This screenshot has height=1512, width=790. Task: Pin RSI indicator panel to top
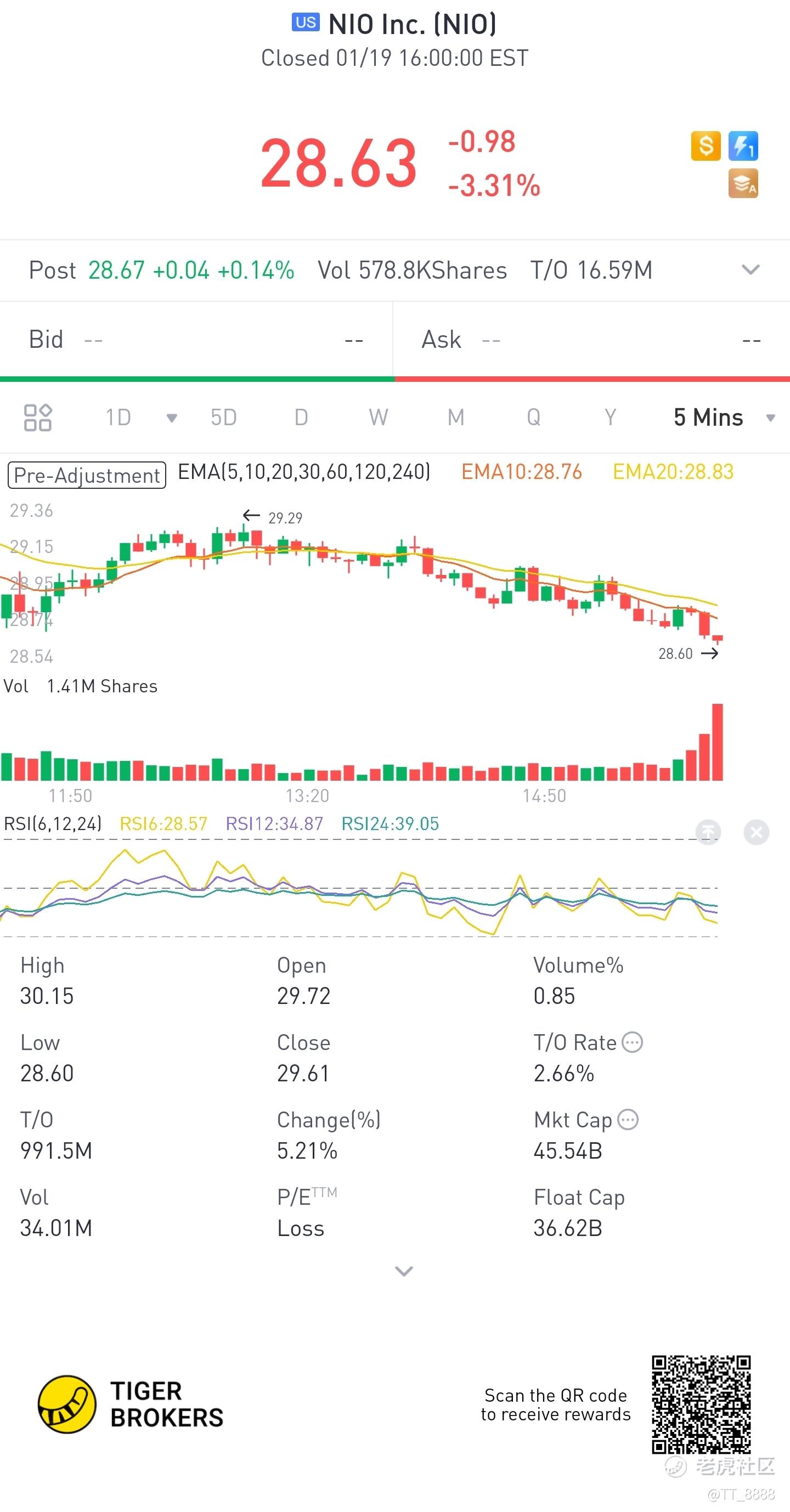coord(708,832)
